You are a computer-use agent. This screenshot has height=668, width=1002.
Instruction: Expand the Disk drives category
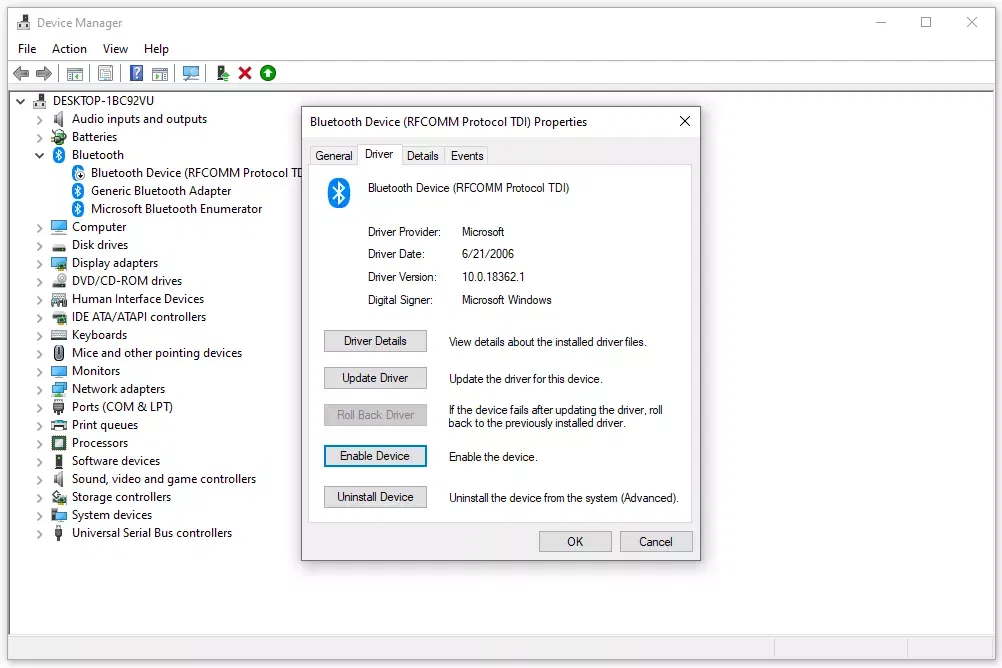pos(40,245)
